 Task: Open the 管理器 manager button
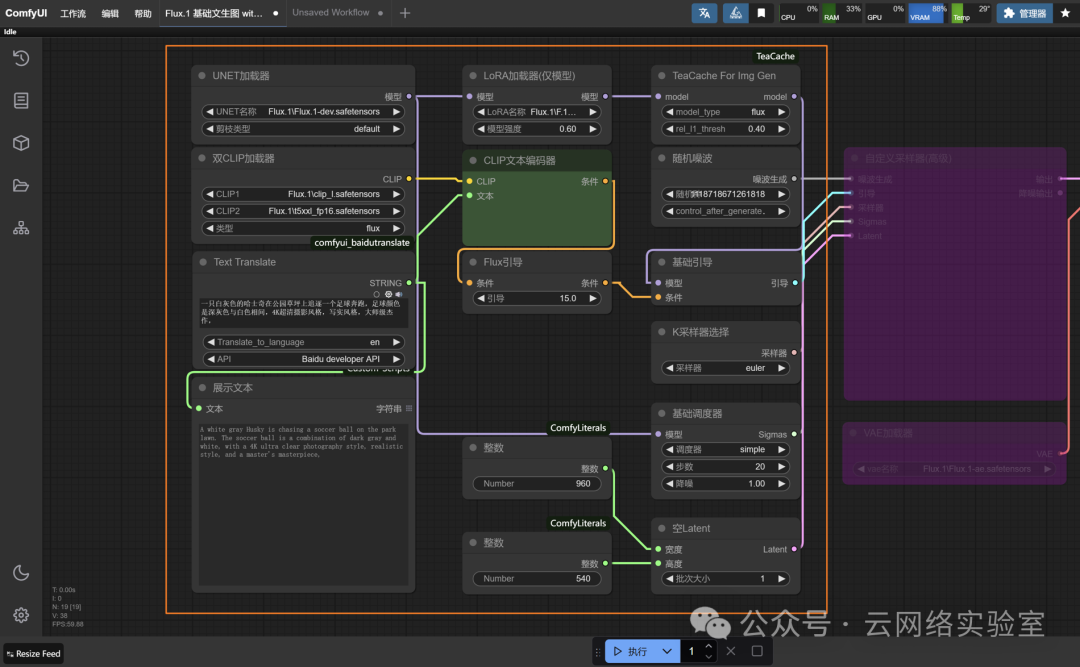point(1024,13)
